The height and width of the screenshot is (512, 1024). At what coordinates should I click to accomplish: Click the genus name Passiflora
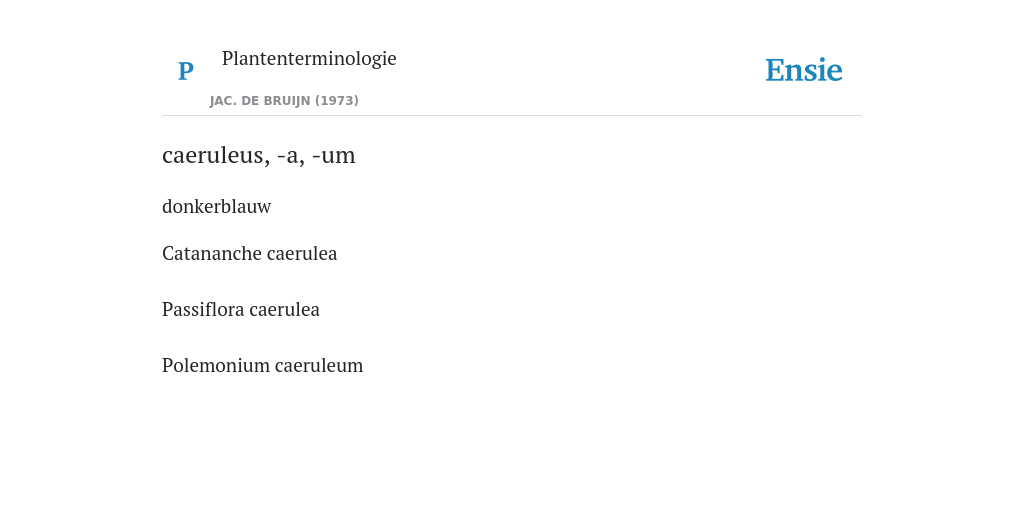(203, 310)
